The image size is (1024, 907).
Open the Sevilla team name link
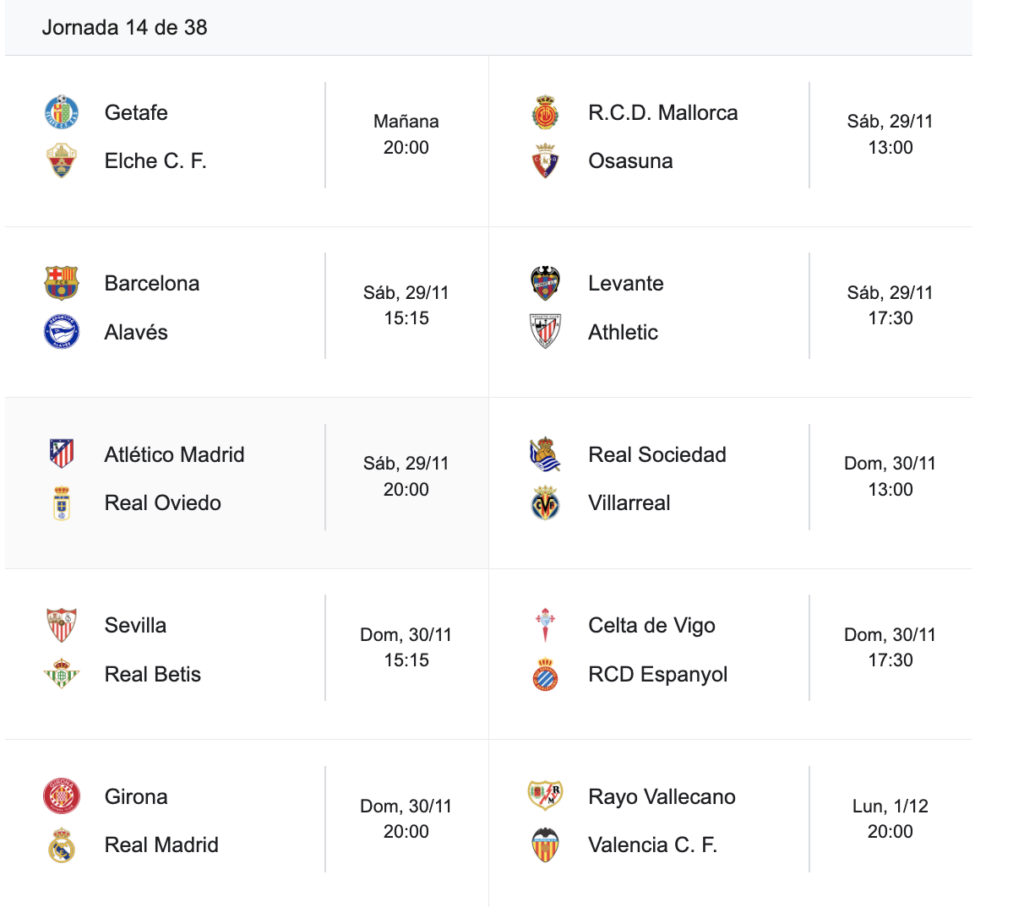135,626
